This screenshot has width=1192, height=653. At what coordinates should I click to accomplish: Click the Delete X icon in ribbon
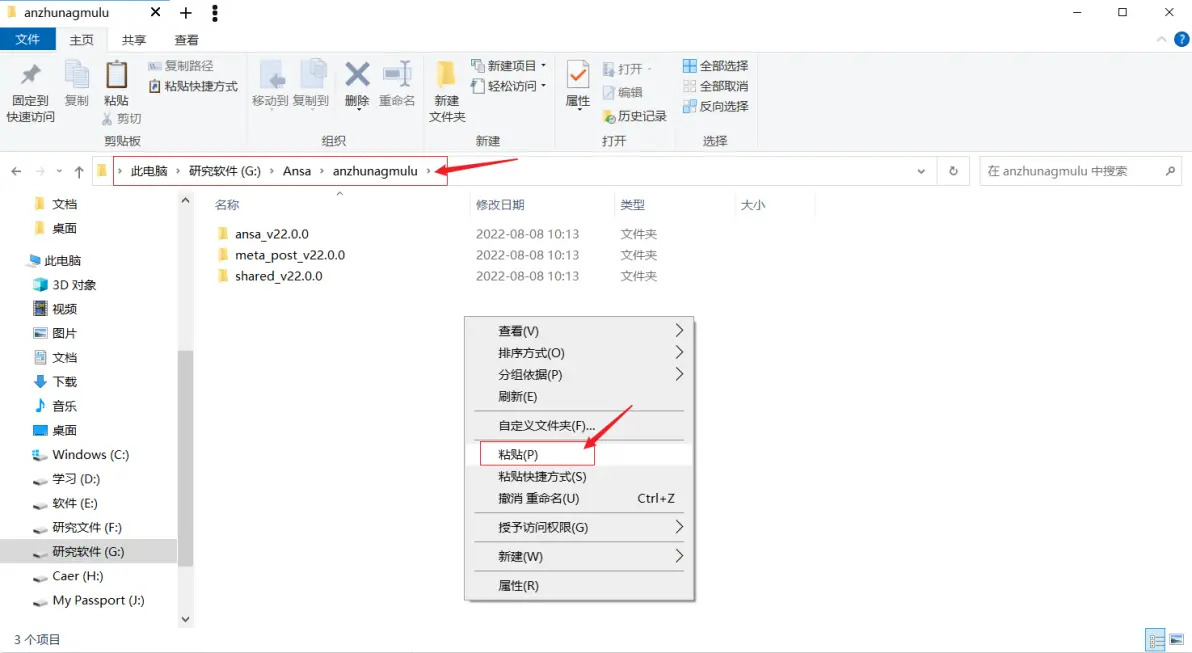[x=357, y=74]
